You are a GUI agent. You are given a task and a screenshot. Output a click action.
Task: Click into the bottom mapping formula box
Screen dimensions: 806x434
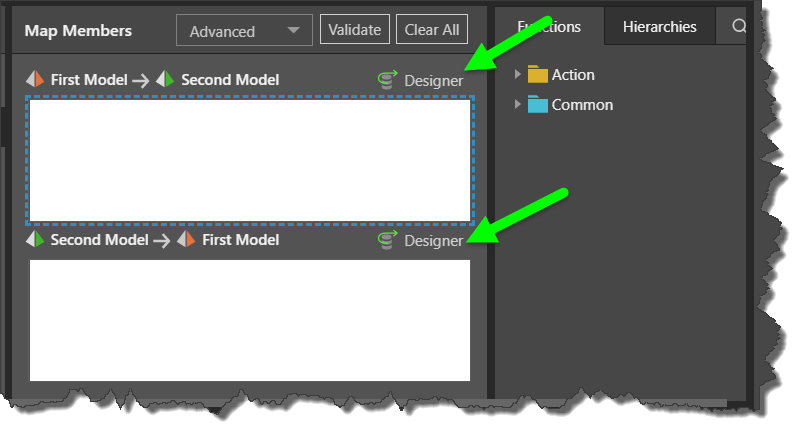[x=250, y=320]
